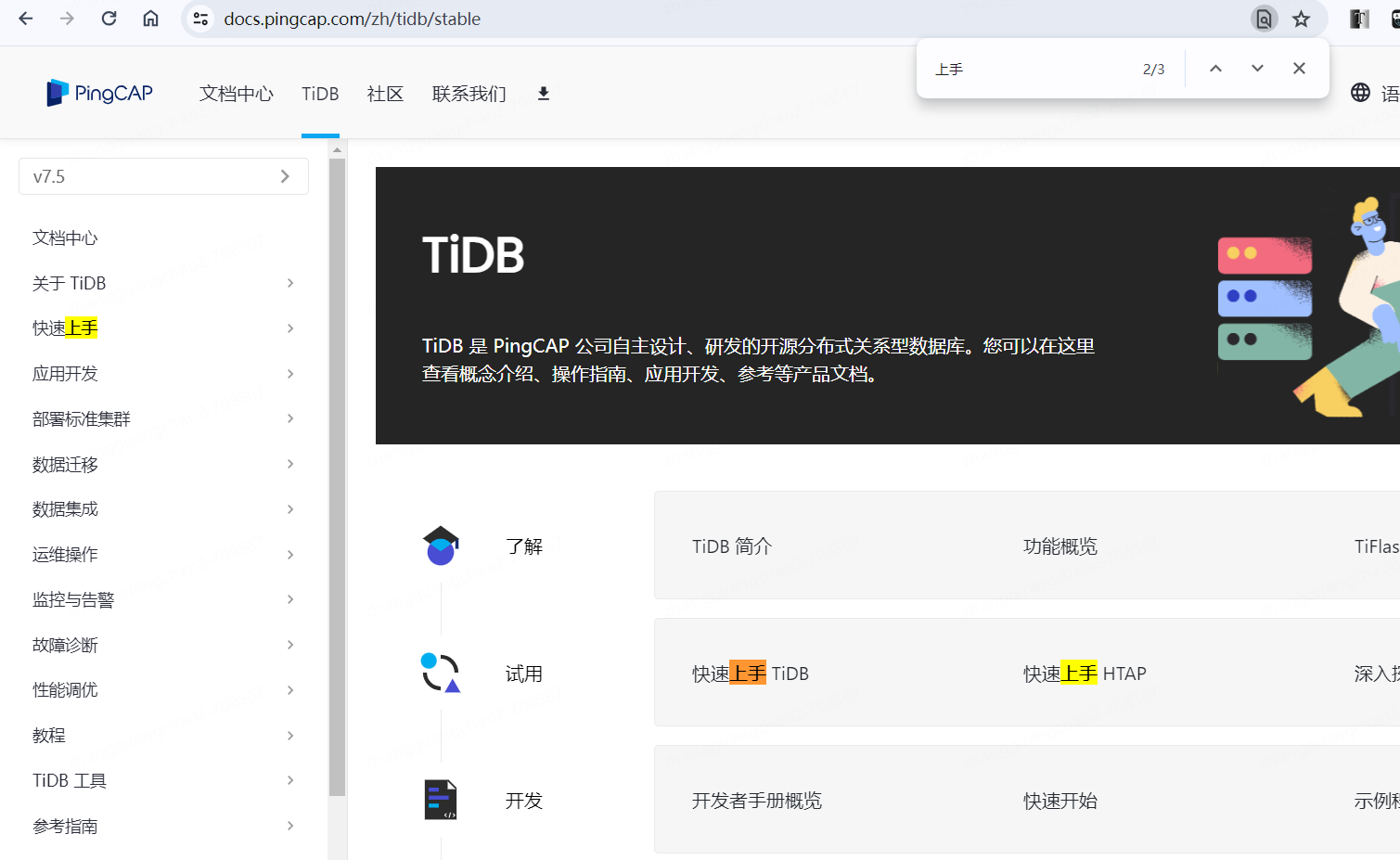Close the find-in-page bar
This screenshot has height=860, width=1400.
[1299, 69]
